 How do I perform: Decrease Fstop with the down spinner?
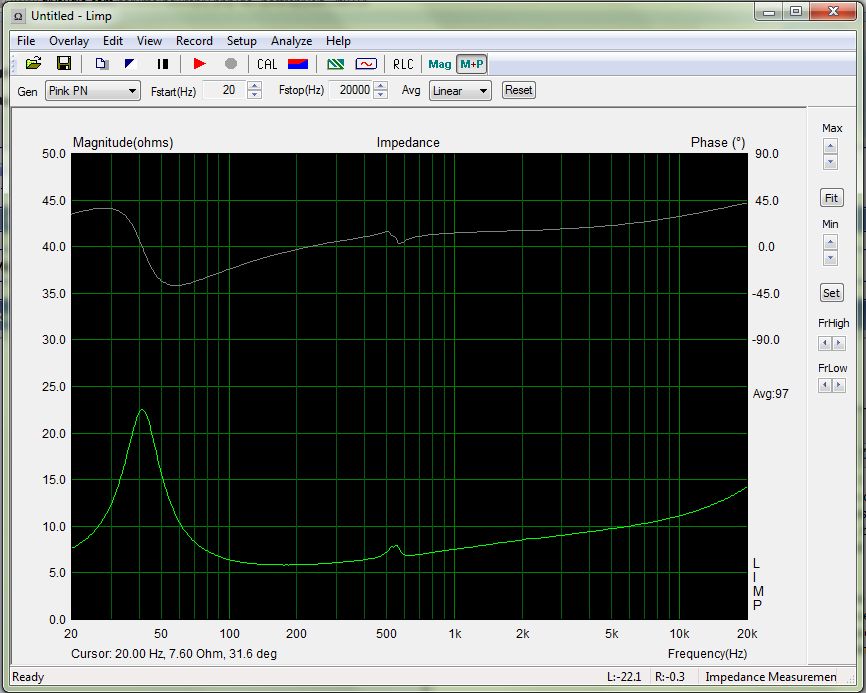(x=380, y=94)
